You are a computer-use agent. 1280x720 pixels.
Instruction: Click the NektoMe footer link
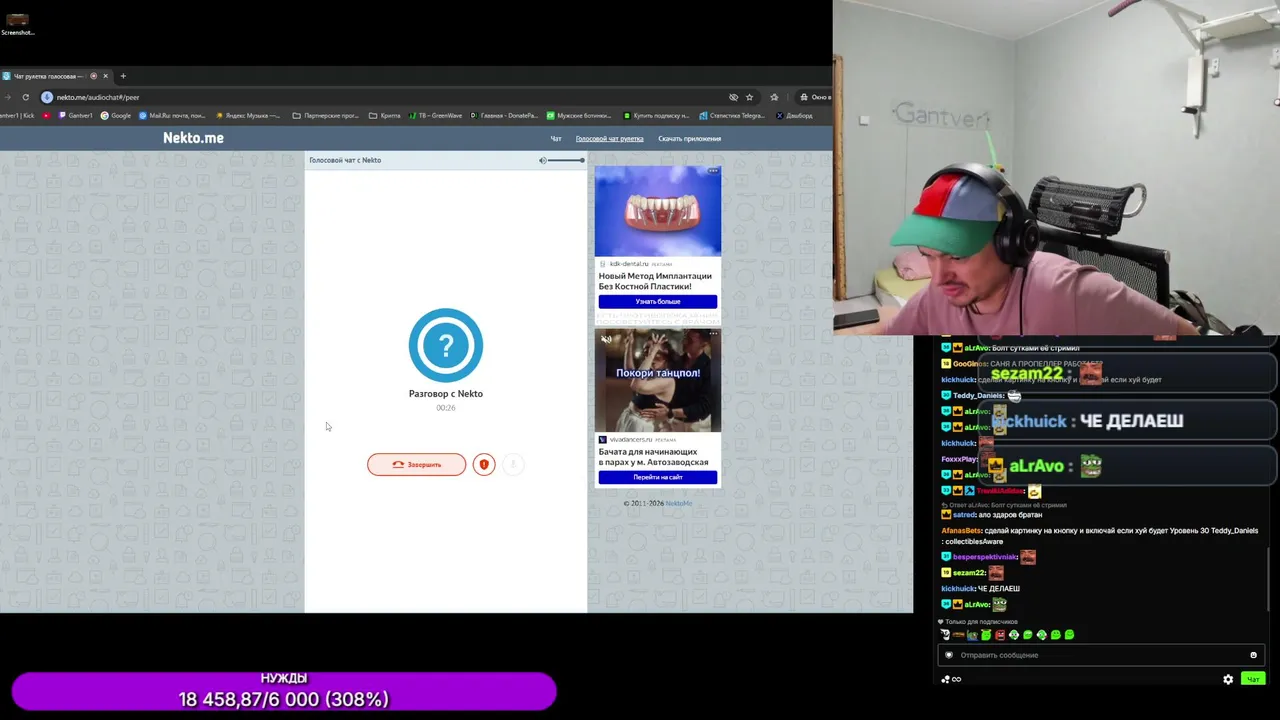(678, 503)
